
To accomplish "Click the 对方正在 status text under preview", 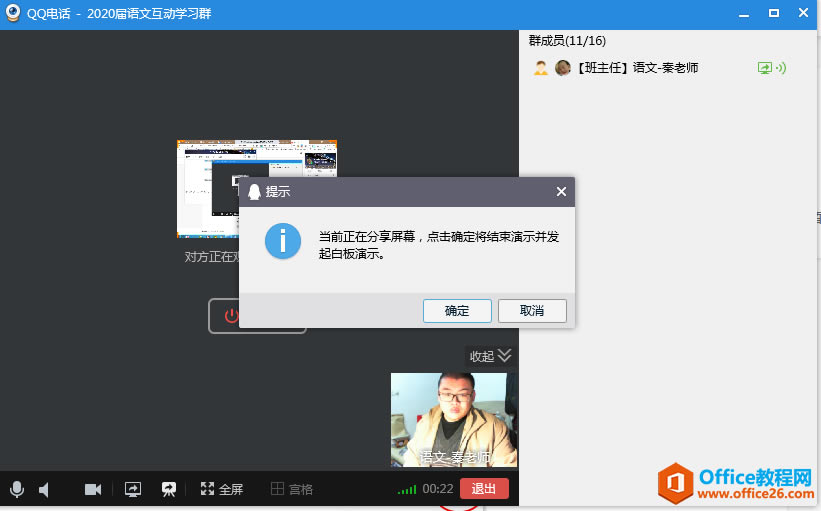I will tap(212, 257).
